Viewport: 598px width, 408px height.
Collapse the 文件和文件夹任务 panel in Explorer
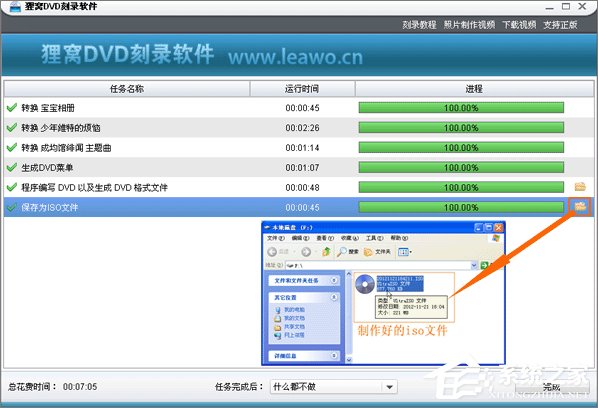pyautogui.click(x=334, y=280)
